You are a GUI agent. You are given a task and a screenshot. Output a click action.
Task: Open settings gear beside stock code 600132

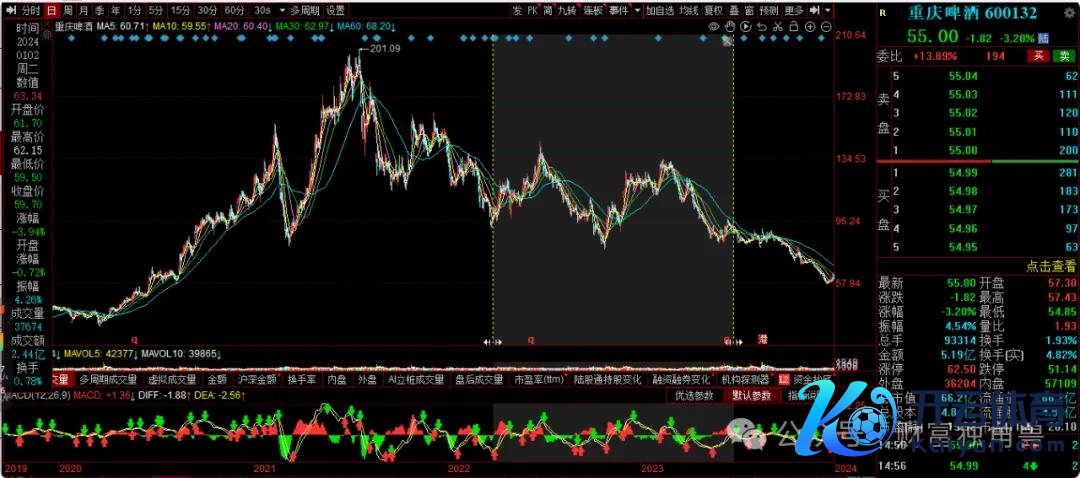click(x=1068, y=12)
